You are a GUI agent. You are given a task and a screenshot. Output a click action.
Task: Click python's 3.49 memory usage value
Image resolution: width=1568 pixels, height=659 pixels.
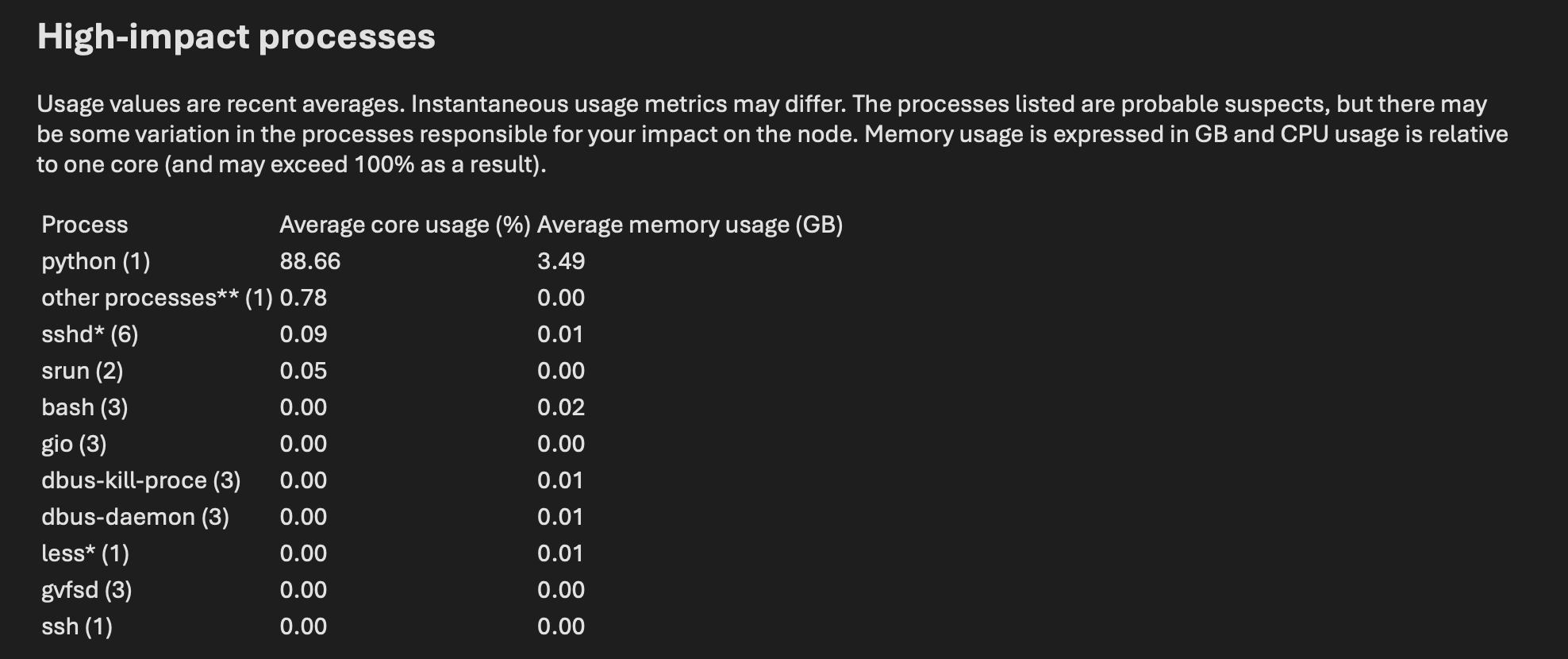click(x=560, y=261)
